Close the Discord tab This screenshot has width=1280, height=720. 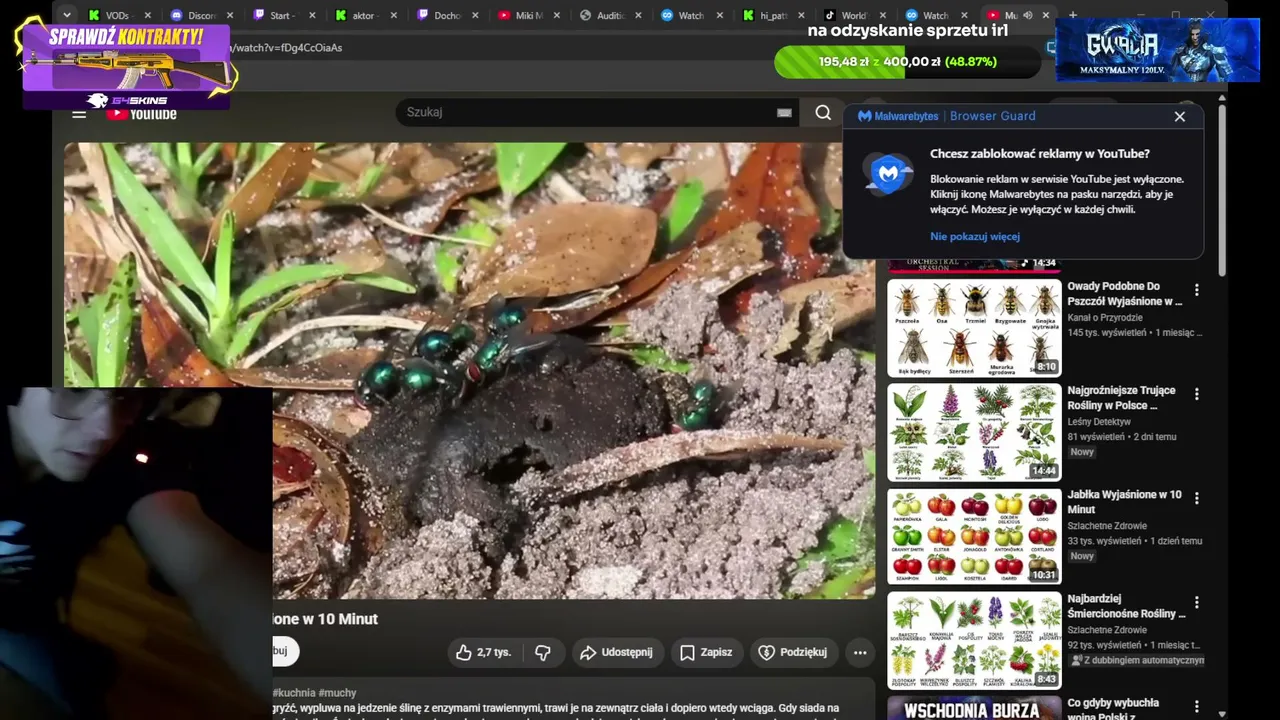pyautogui.click(x=229, y=16)
